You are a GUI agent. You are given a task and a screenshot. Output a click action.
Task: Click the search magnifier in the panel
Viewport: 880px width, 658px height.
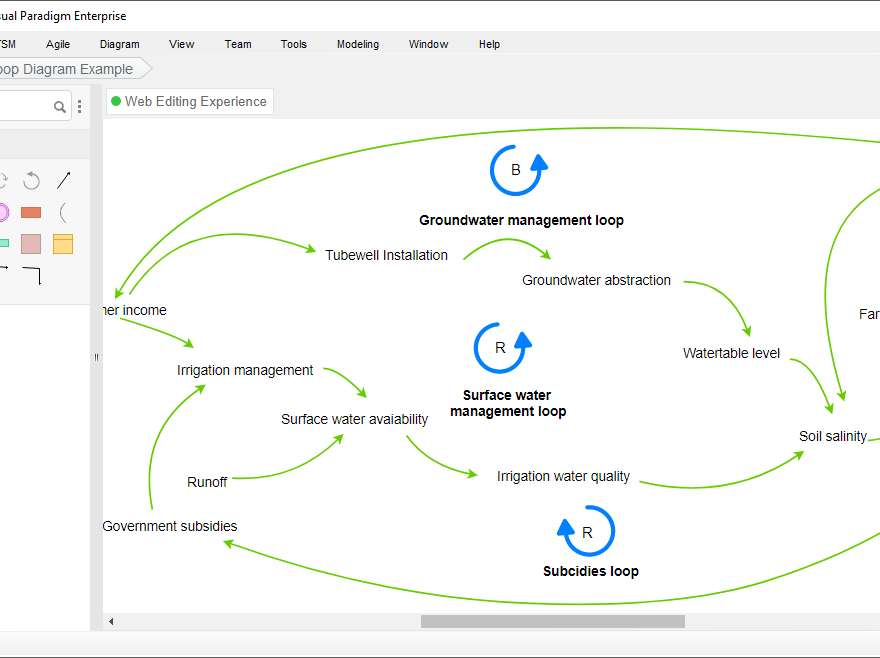click(60, 106)
